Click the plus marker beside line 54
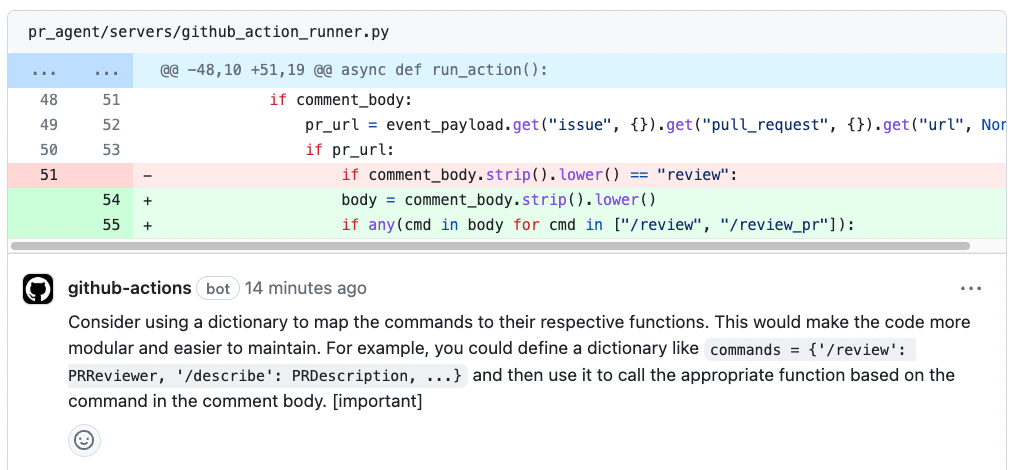The width and height of the screenshot is (1010, 470). point(148,200)
